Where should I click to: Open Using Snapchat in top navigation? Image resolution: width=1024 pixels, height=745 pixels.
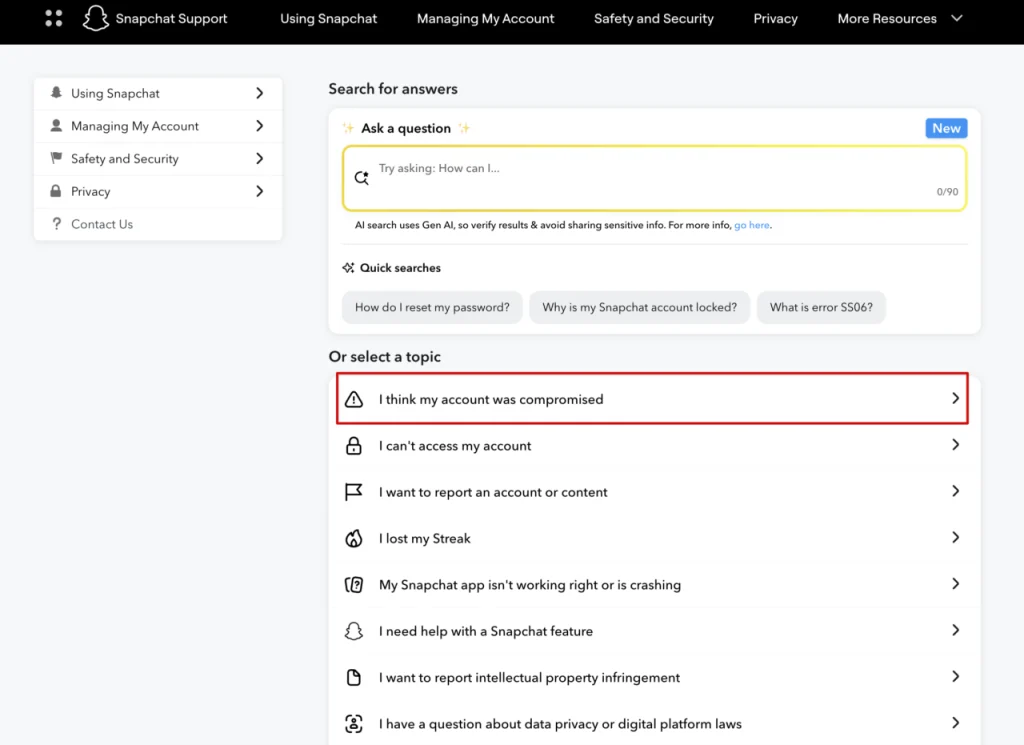tap(328, 19)
